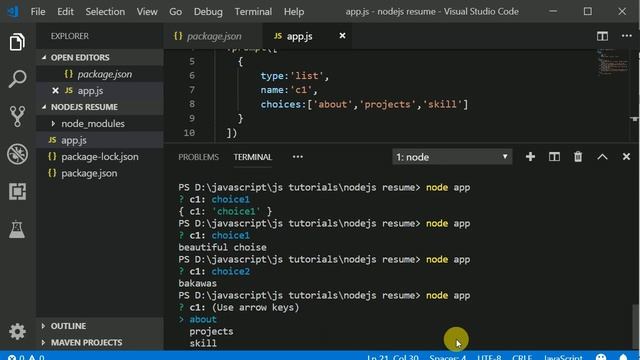Image resolution: width=640 pixels, height=360 pixels.
Task: Open the Debug menu
Action: (x=208, y=12)
